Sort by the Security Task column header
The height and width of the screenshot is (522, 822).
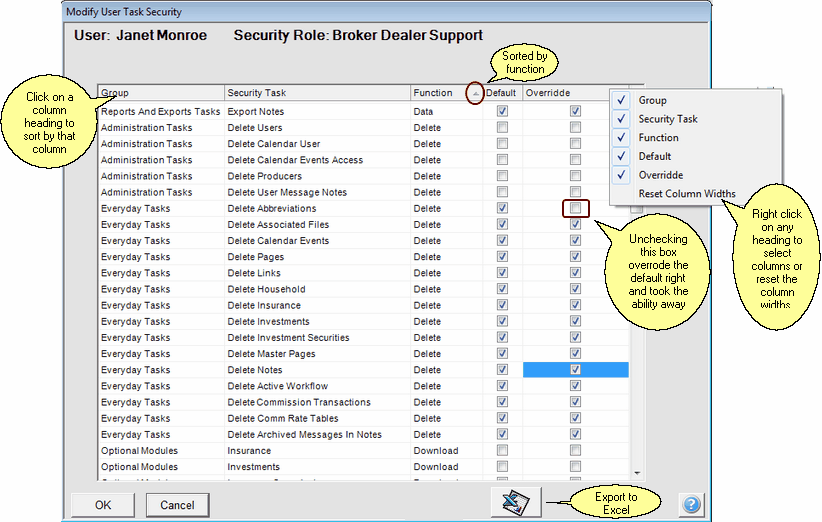click(317, 93)
